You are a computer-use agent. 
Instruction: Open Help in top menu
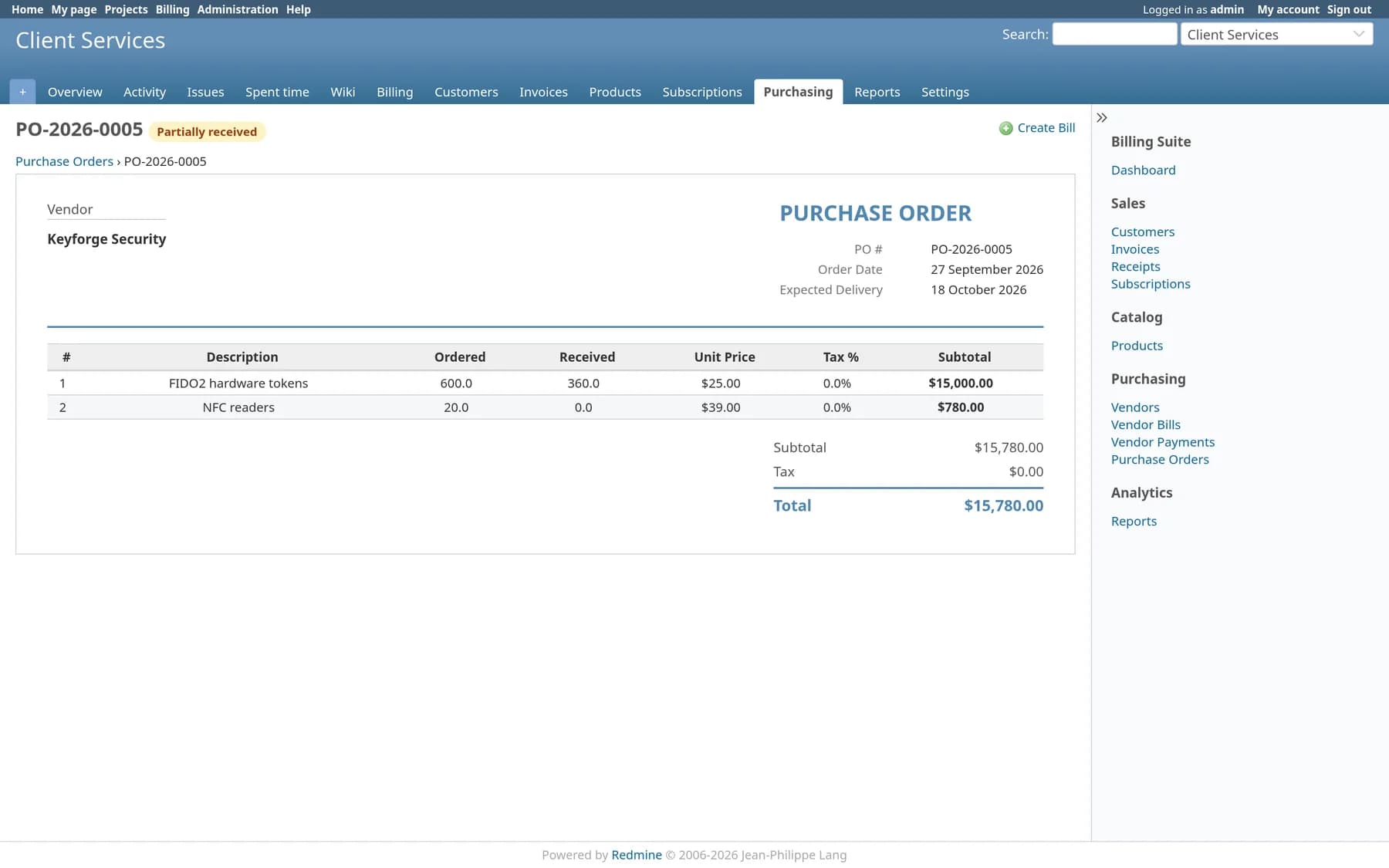(x=298, y=9)
